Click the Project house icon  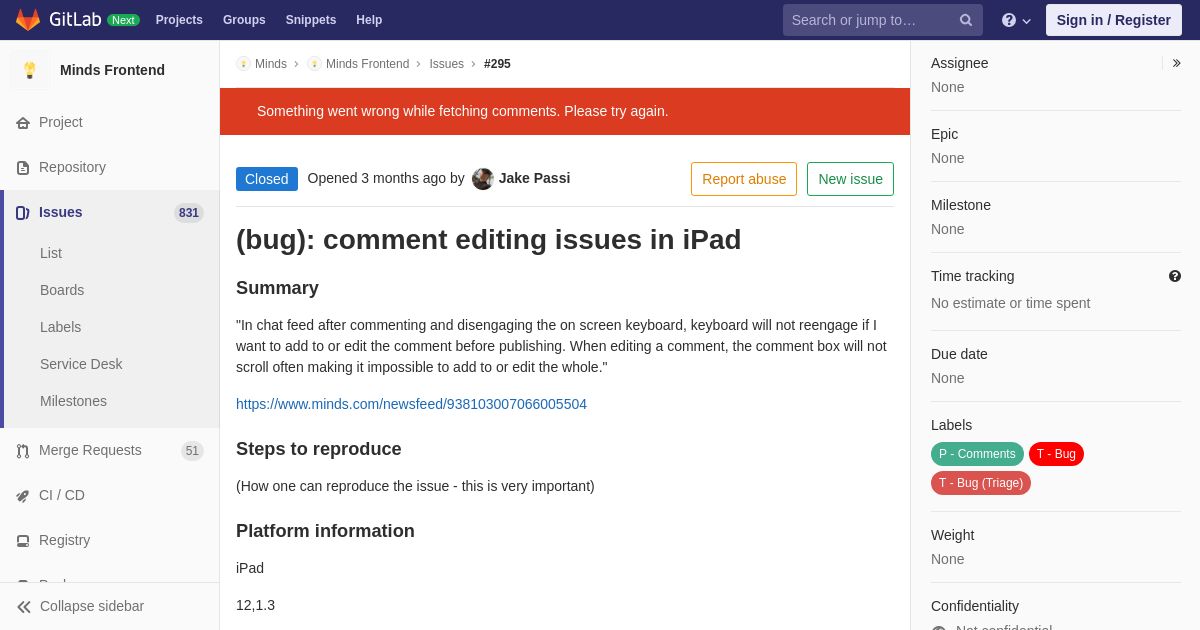point(23,123)
